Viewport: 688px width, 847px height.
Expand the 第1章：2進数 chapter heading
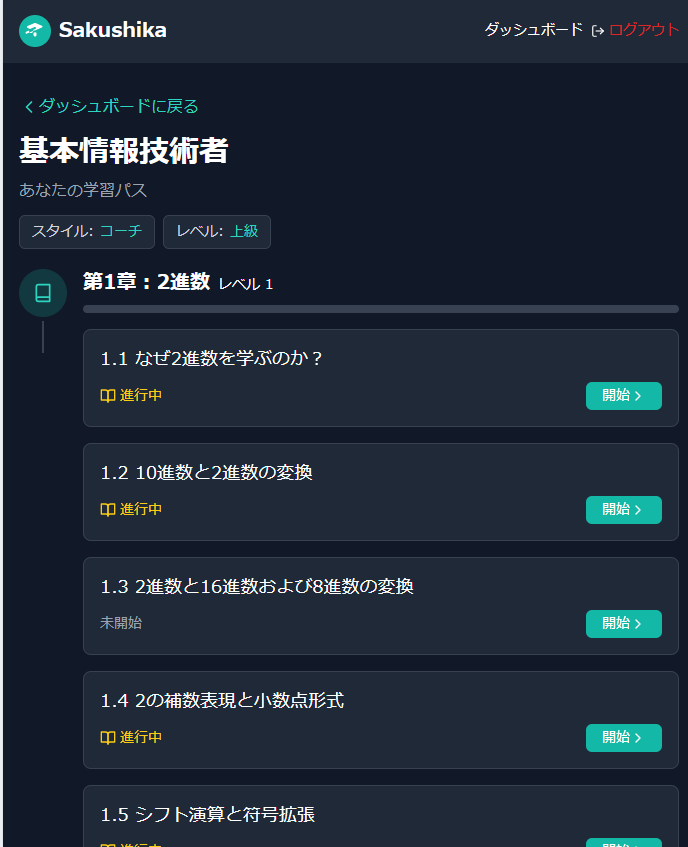coord(146,283)
